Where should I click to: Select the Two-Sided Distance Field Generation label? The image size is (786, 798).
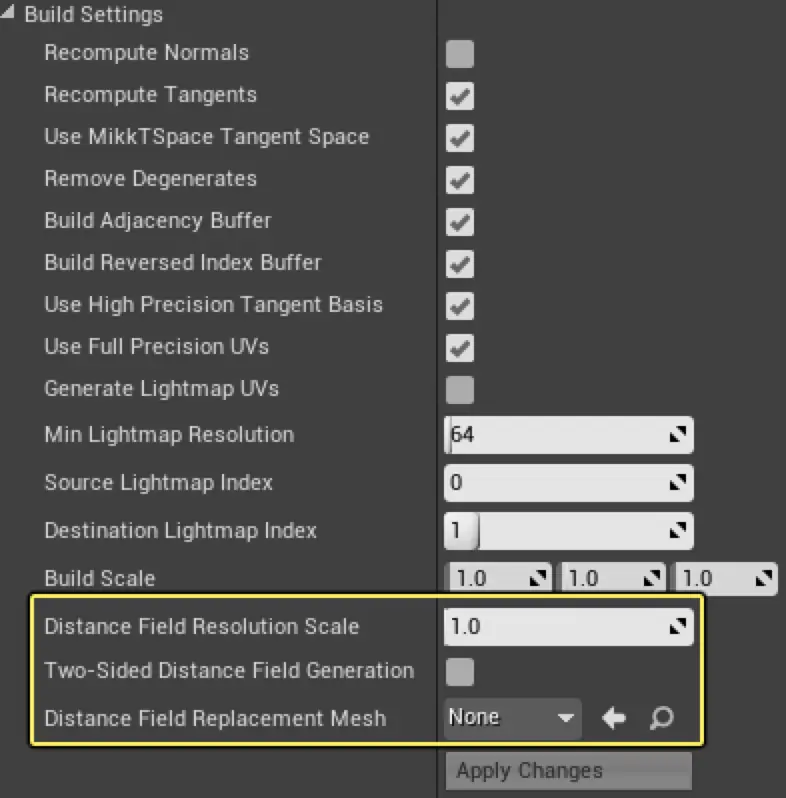point(229,671)
